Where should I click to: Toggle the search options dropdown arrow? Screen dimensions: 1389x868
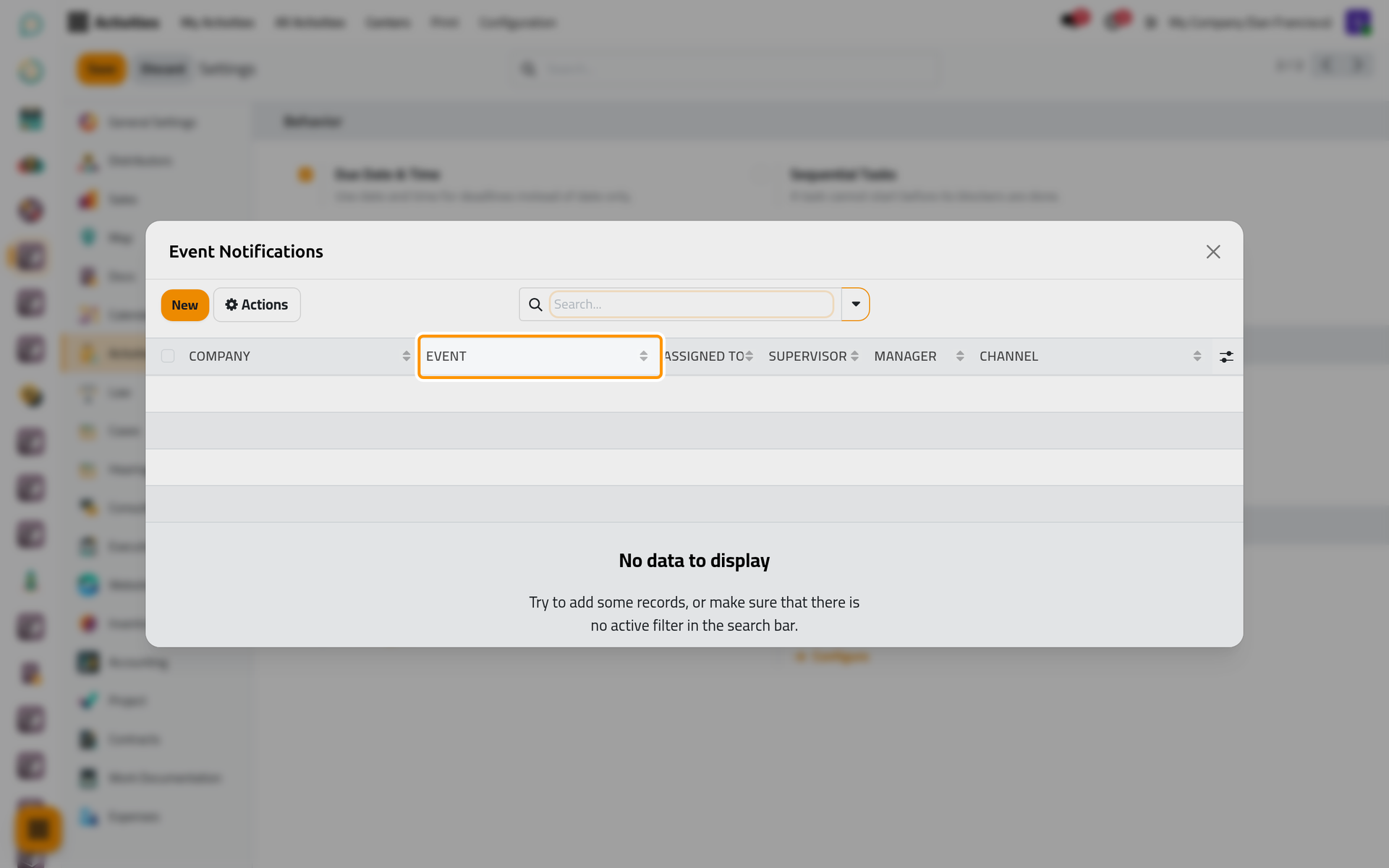click(856, 305)
